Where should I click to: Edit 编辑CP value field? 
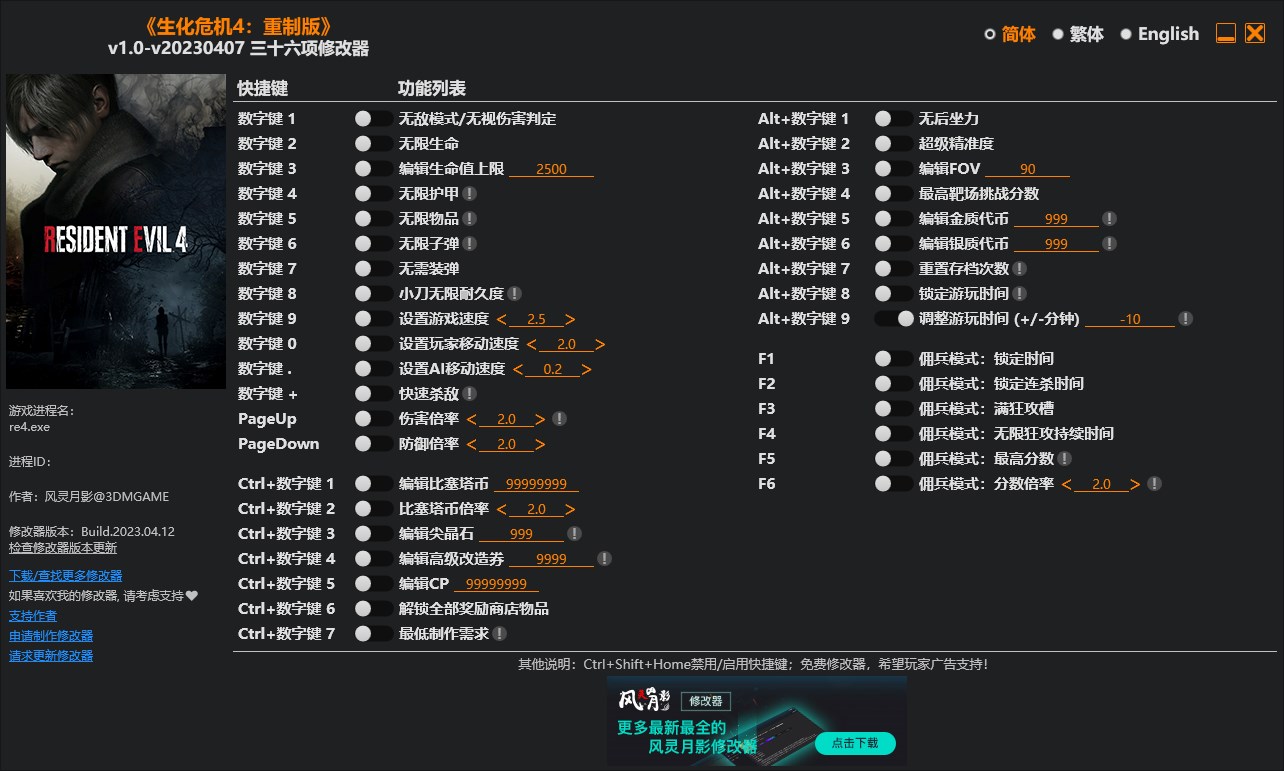click(496, 584)
